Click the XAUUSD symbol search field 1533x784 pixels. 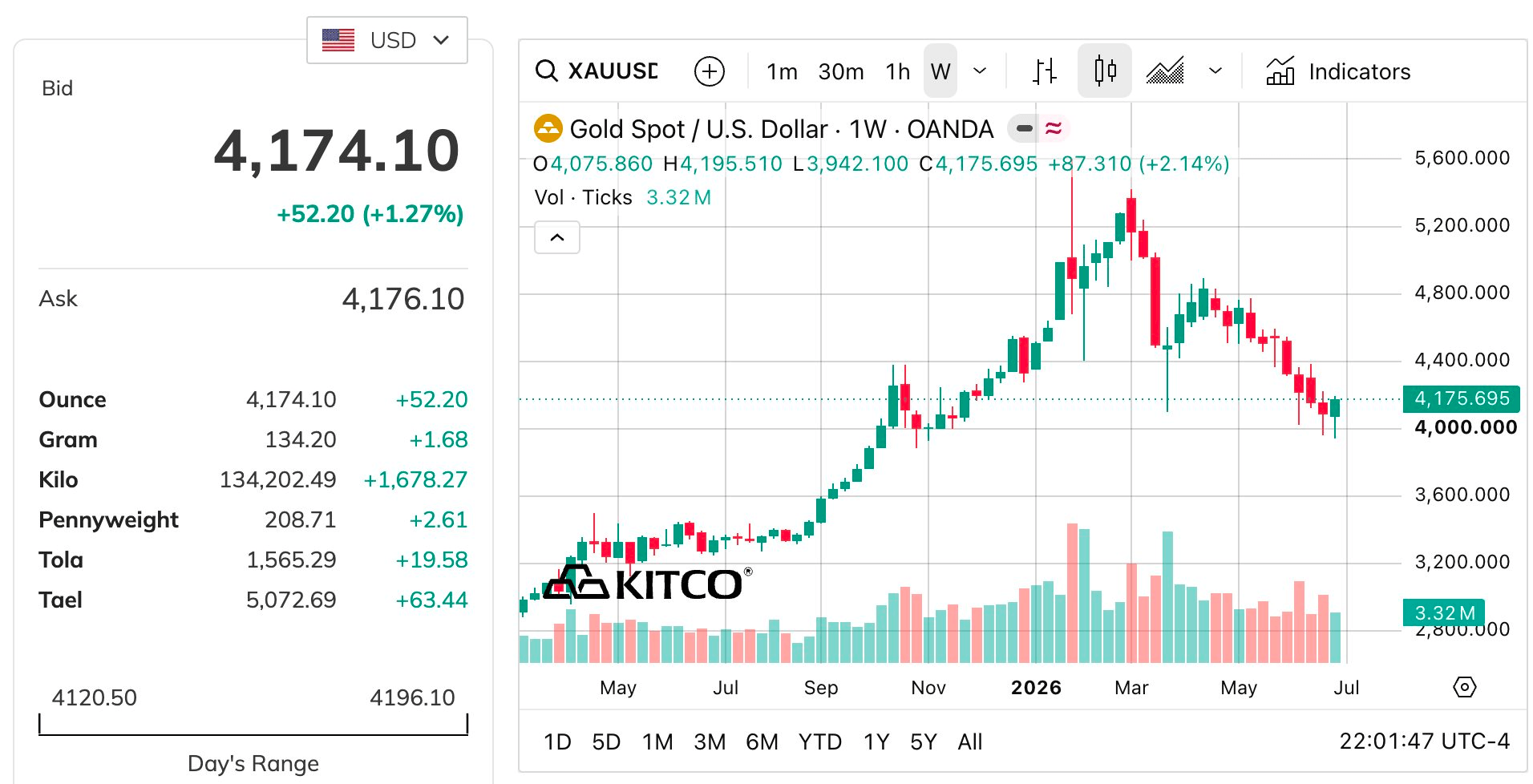tap(613, 71)
